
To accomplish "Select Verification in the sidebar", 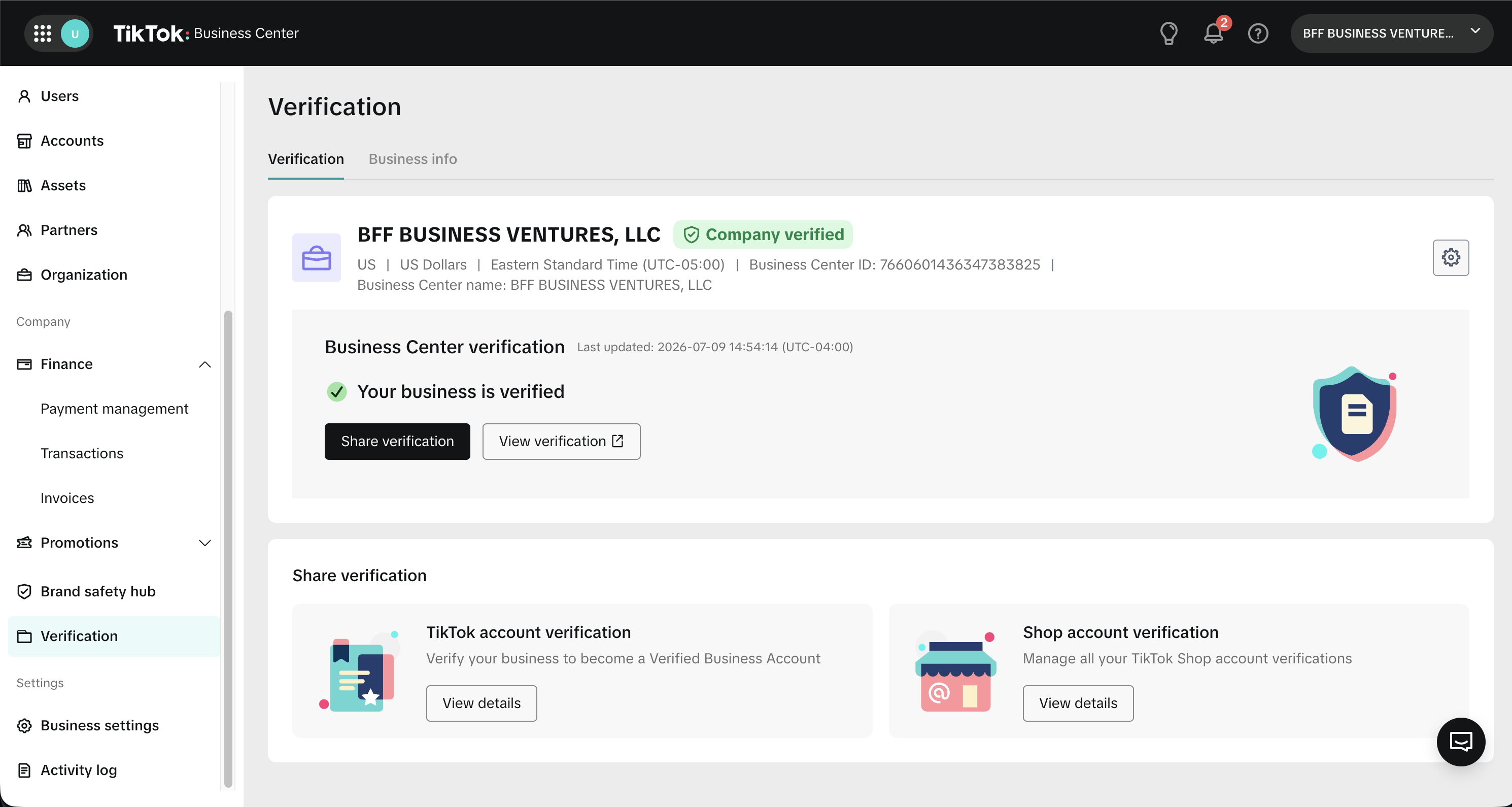I will [x=114, y=636].
